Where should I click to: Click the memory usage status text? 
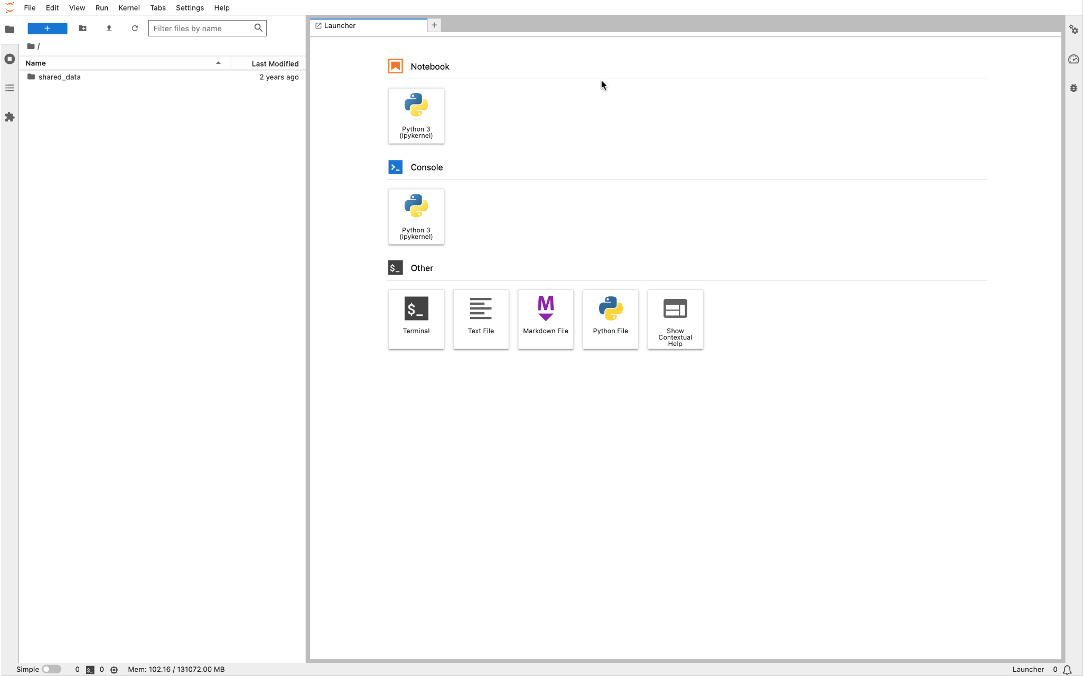coord(176,669)
